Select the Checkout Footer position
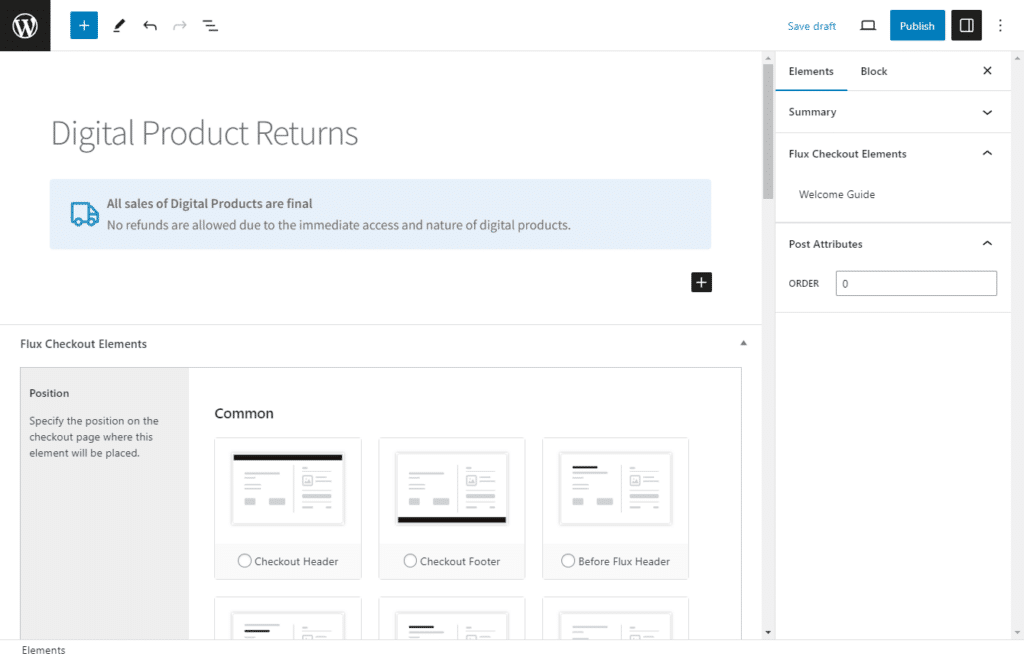The width and height of the screenshot is (1024, 660). [x=409, y=561]
